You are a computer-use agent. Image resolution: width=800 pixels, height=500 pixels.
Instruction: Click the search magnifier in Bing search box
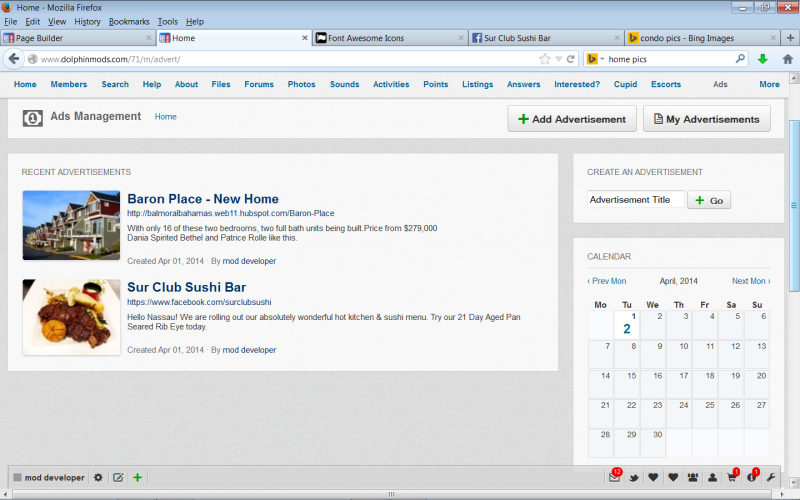[x=740, y=59]
